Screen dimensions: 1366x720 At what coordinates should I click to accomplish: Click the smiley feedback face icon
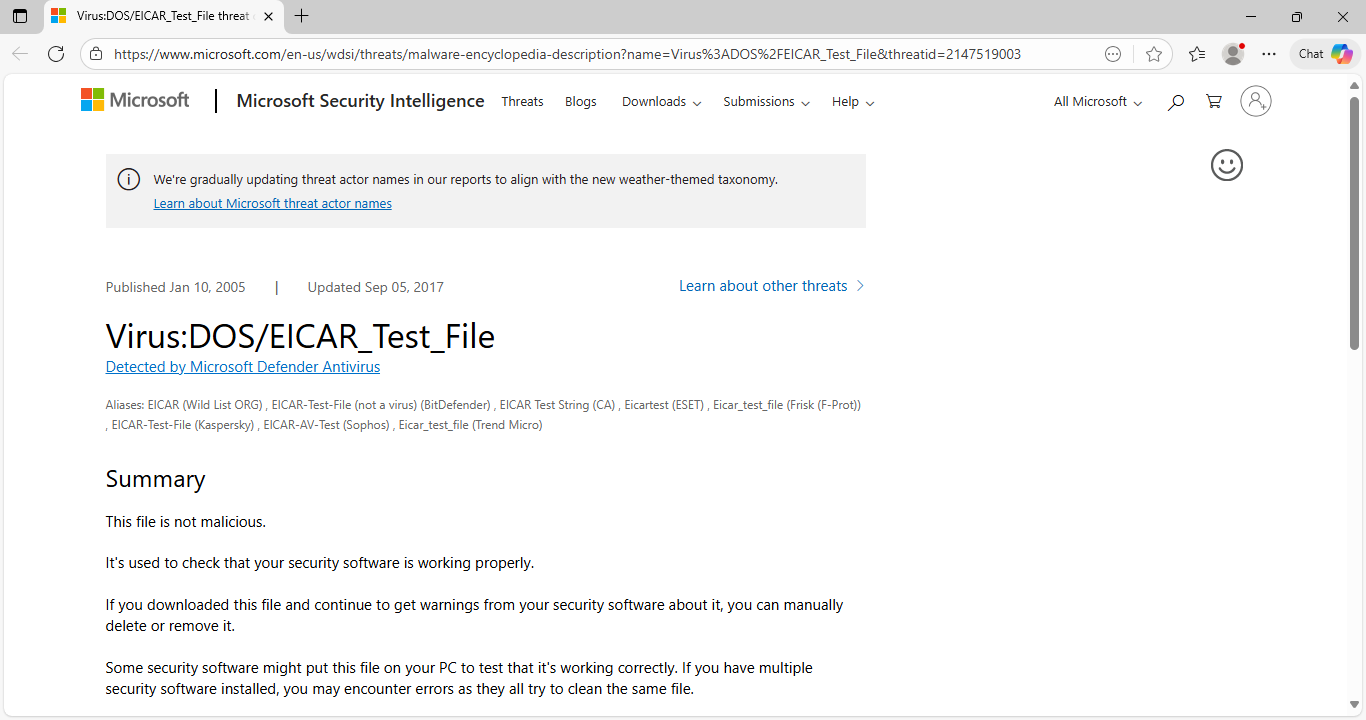pos(1226,165)
